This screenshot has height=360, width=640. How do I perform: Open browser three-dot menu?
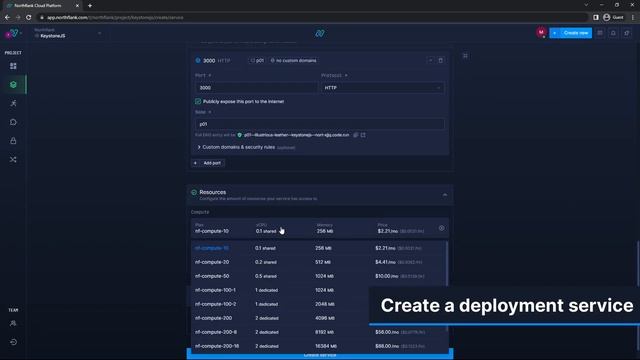click(633, 18)
